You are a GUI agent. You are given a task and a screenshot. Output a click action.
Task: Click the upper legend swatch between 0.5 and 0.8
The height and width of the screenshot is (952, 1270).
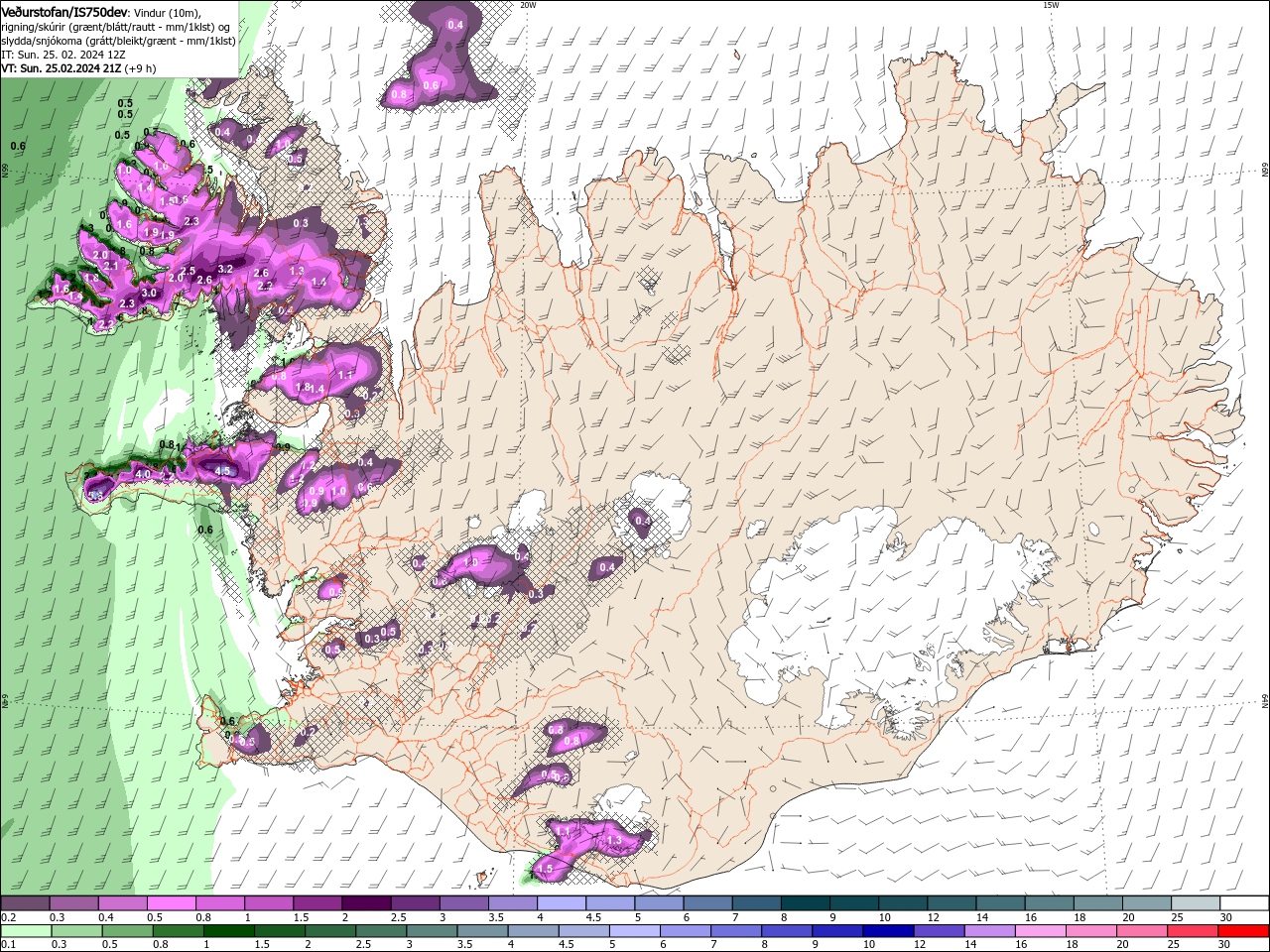pyautogui.click(x=171, y=903)
